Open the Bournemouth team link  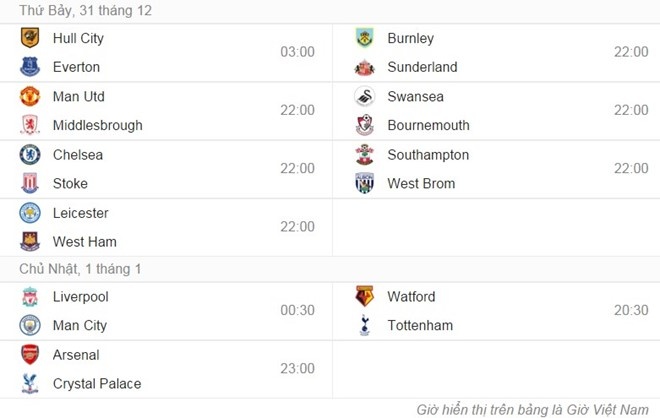point(428,126)
